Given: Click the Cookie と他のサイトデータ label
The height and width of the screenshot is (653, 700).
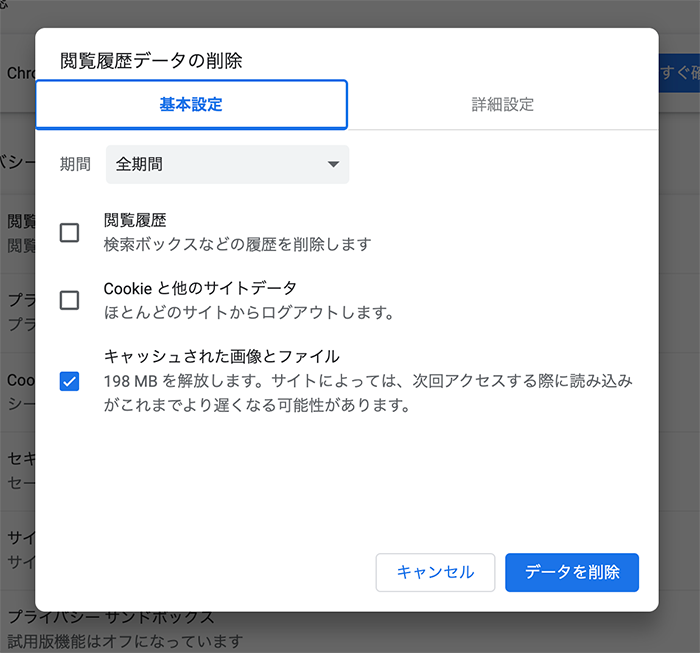Looking at the screenshot, I should (x=200, y=288).
